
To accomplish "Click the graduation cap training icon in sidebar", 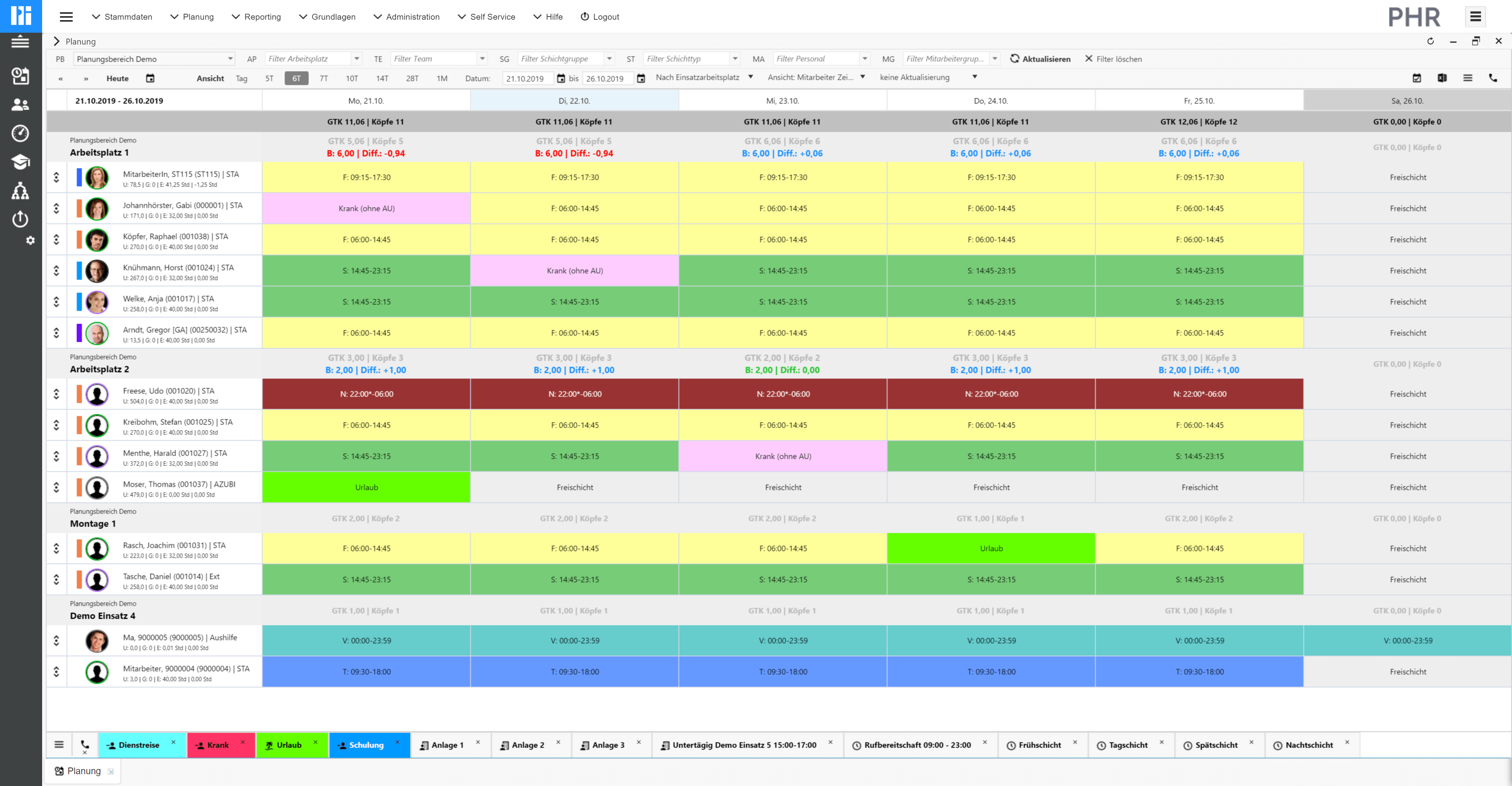I will click(20, 162).
